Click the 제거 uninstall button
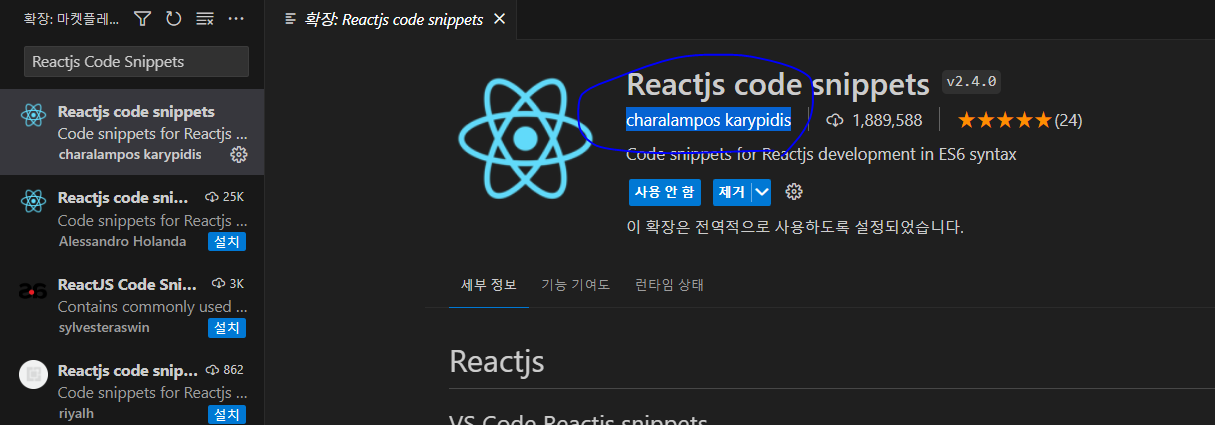1215x425 pixels. pyautogui.click(x=731, y=191)
